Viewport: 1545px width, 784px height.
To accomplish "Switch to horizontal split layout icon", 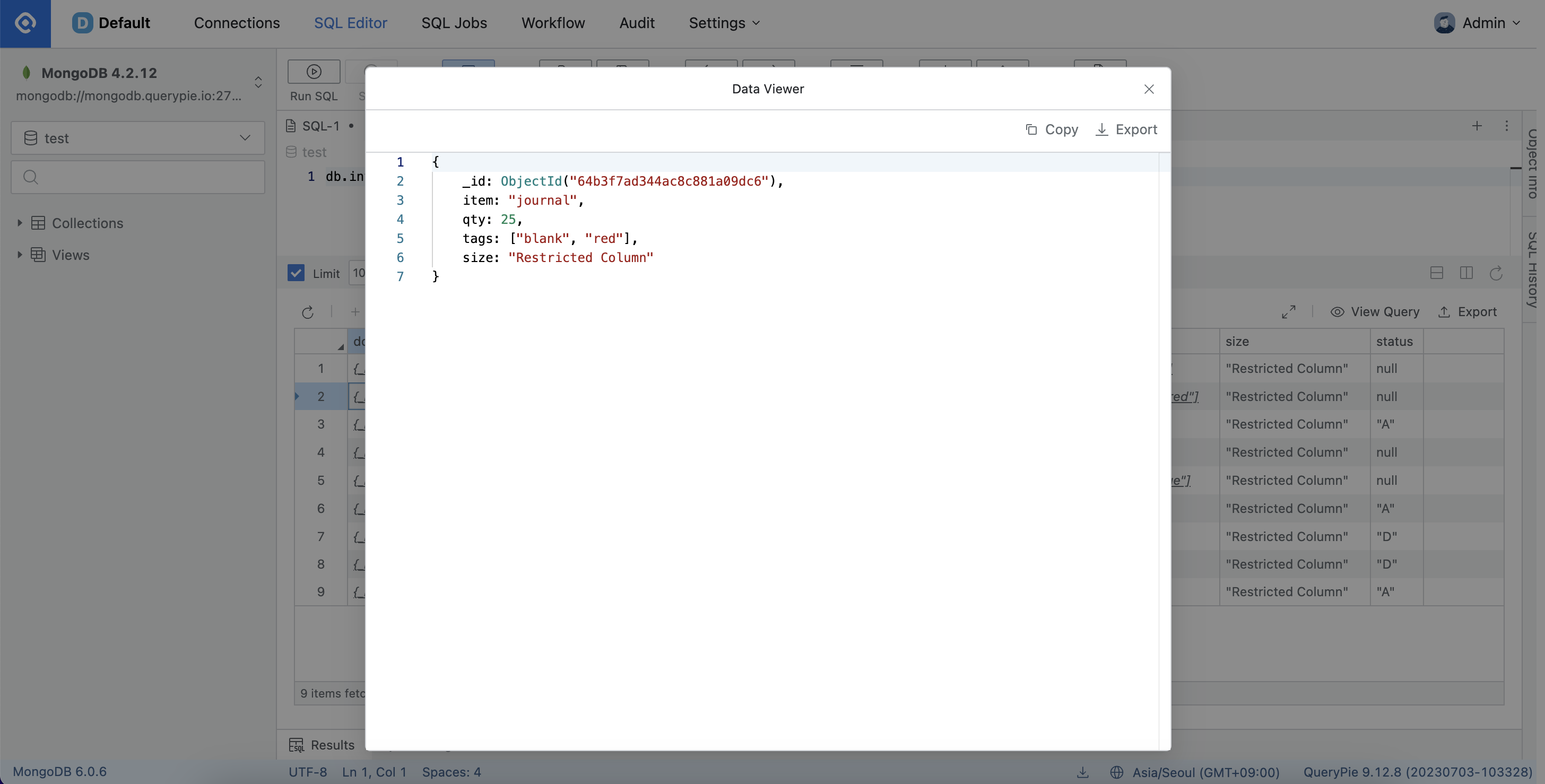I will pos(1436,273).
